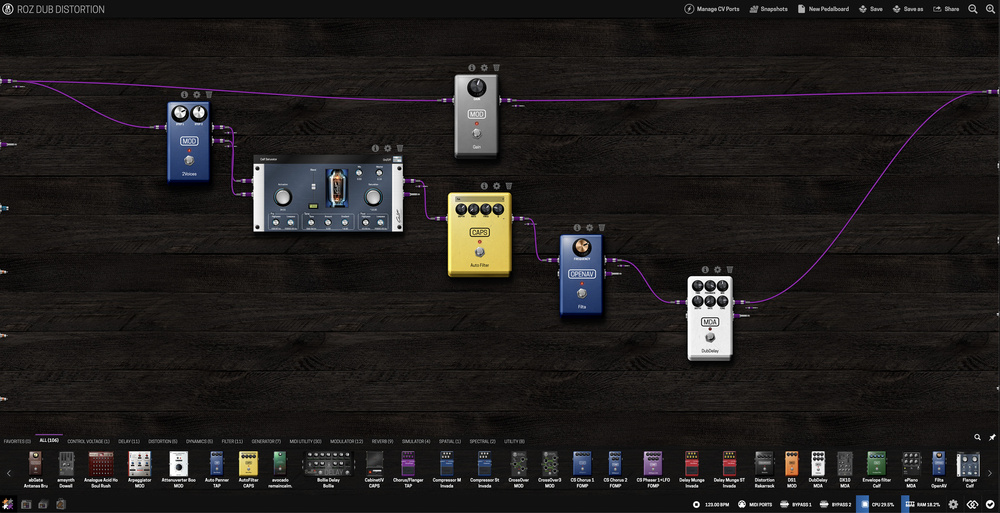The width and height of the screenshot is (1000, 513).
Task: Pick the Bollie Delay plugin thumbnail
Action: coord(328,463)
